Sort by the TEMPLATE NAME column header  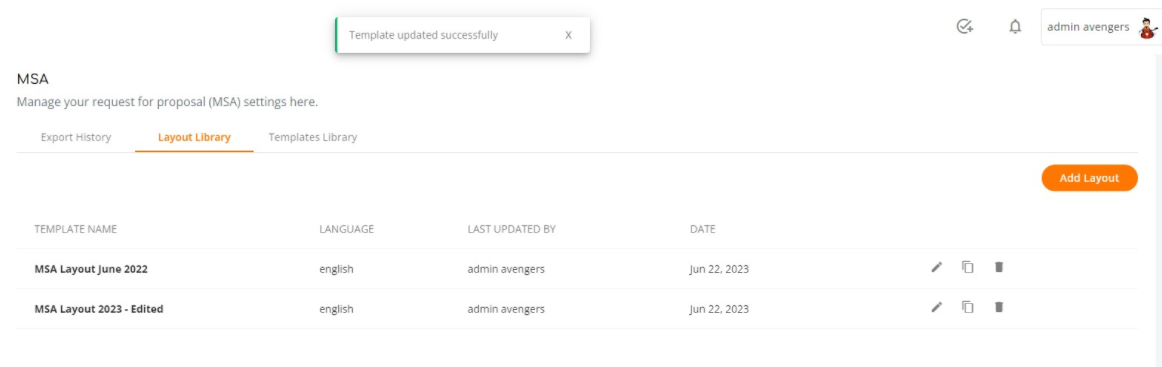(x=76, y=229)
